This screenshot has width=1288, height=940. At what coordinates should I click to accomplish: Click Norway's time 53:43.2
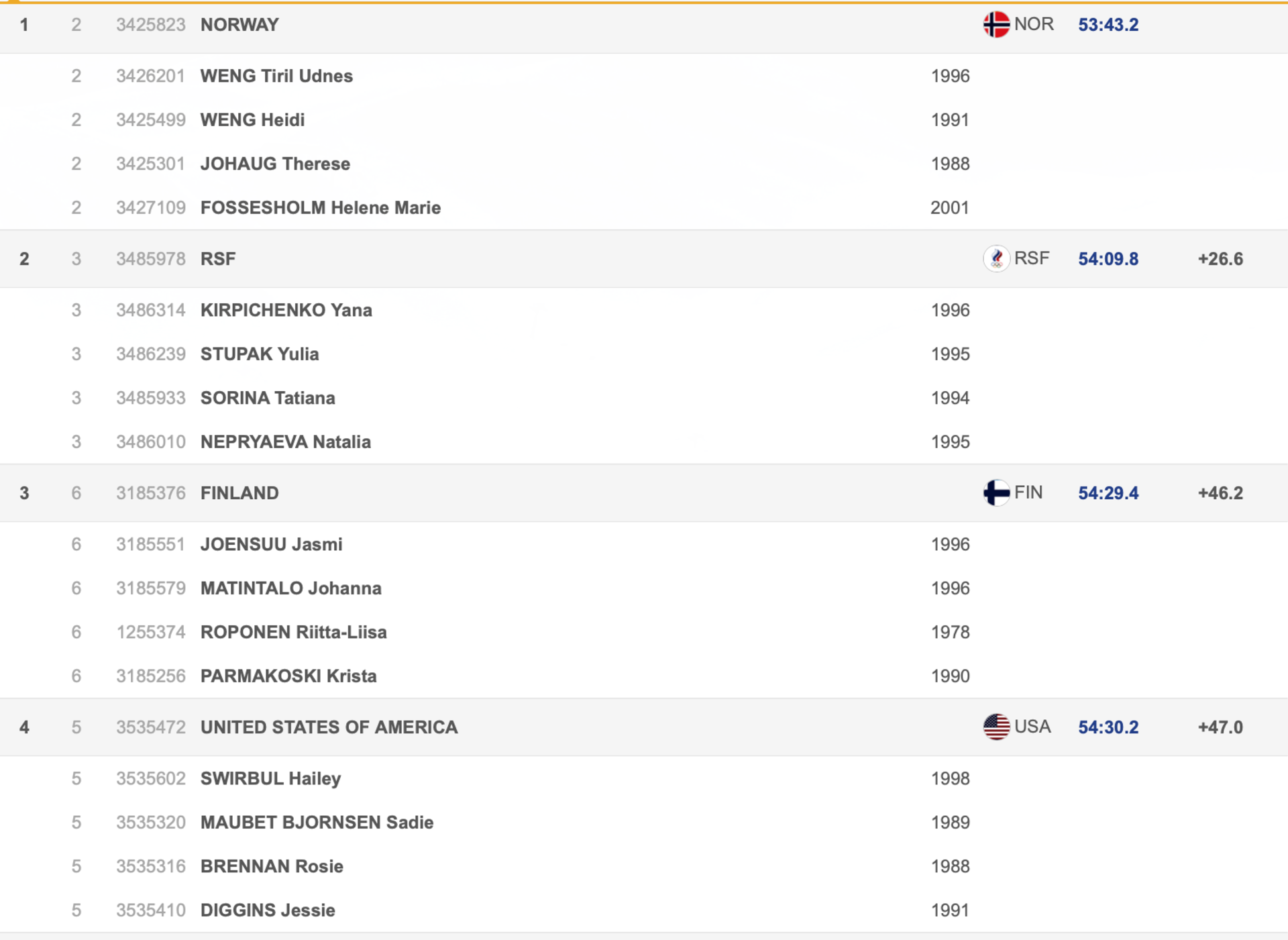[1108, 25]
